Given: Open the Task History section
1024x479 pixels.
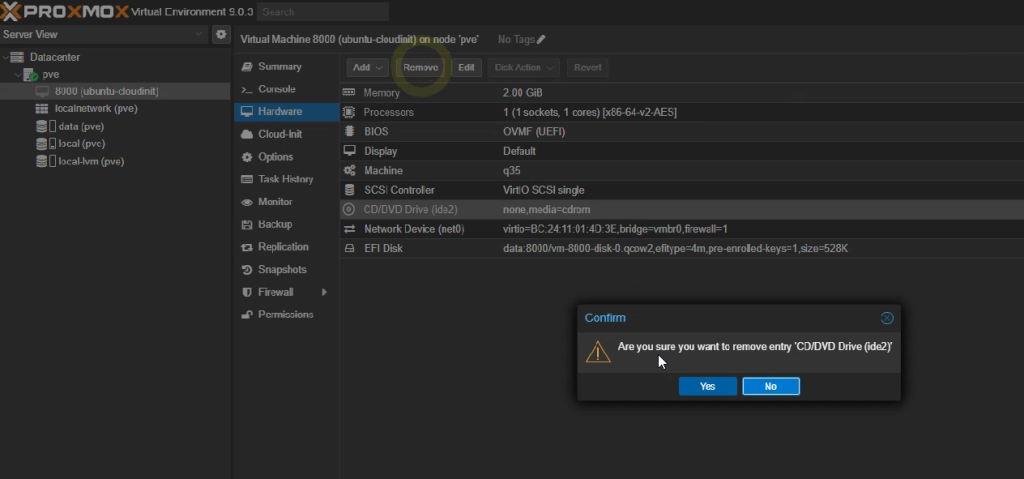Looking at the screenshot, I should 285,179.
